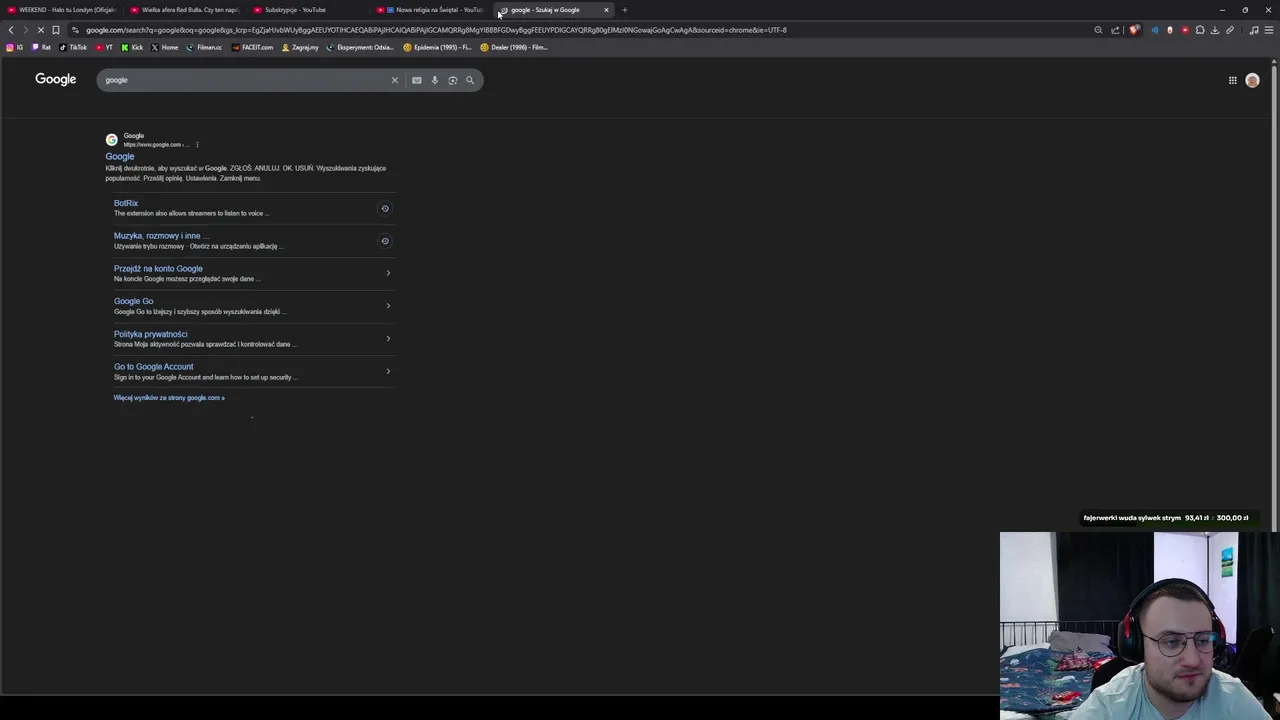Switch to the Subskrypcje - YouTube tab
The image size is (1280, 720).
308,10
